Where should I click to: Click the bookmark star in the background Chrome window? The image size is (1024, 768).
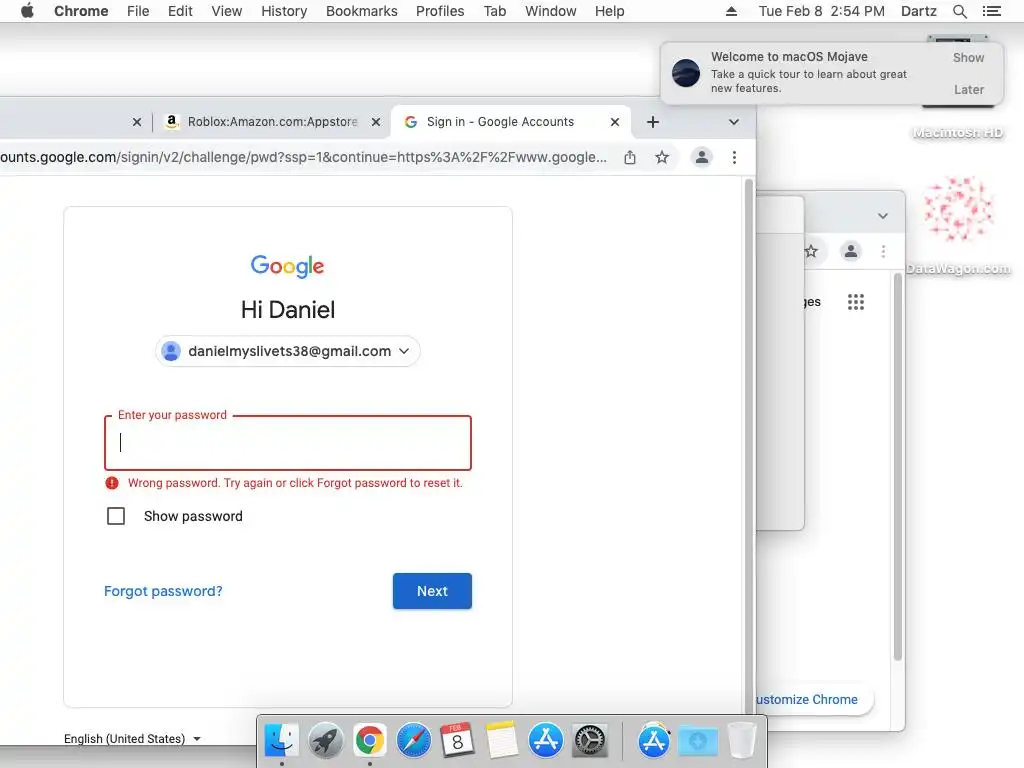811,251
